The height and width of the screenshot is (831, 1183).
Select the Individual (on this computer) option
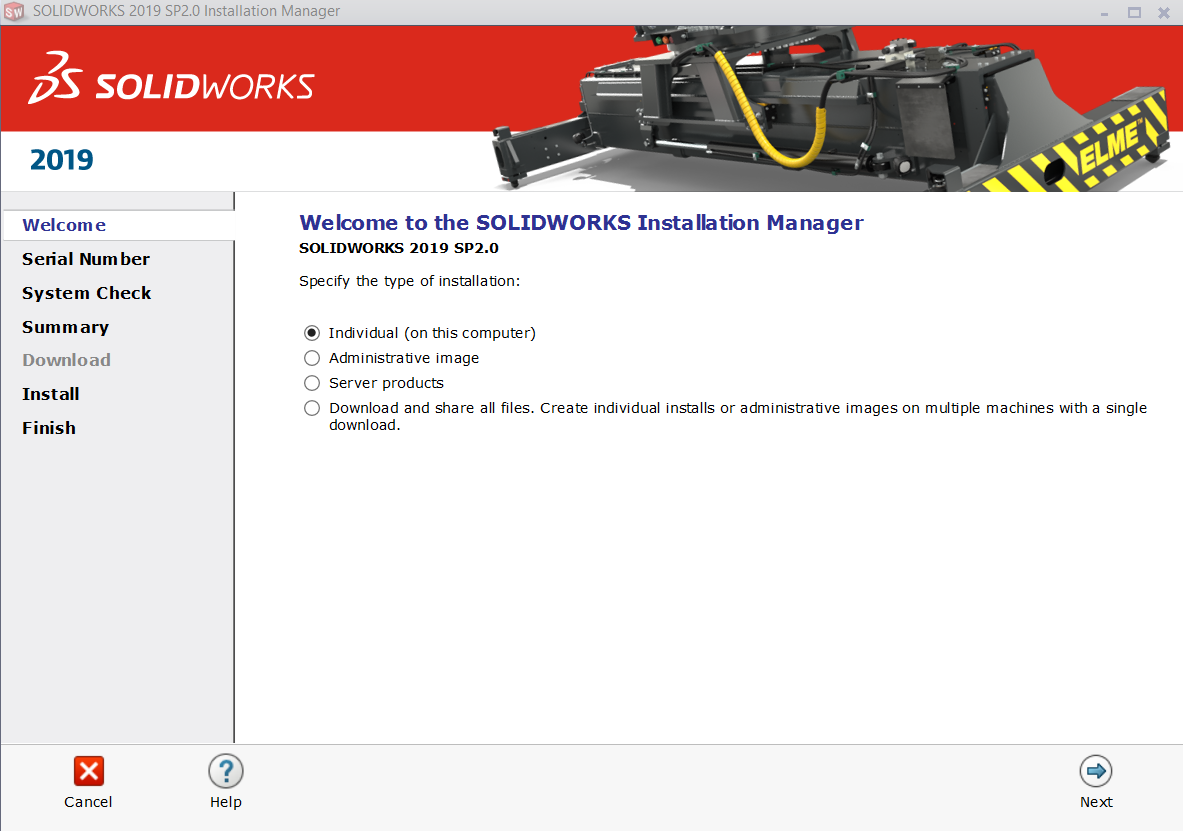(312, 333)
